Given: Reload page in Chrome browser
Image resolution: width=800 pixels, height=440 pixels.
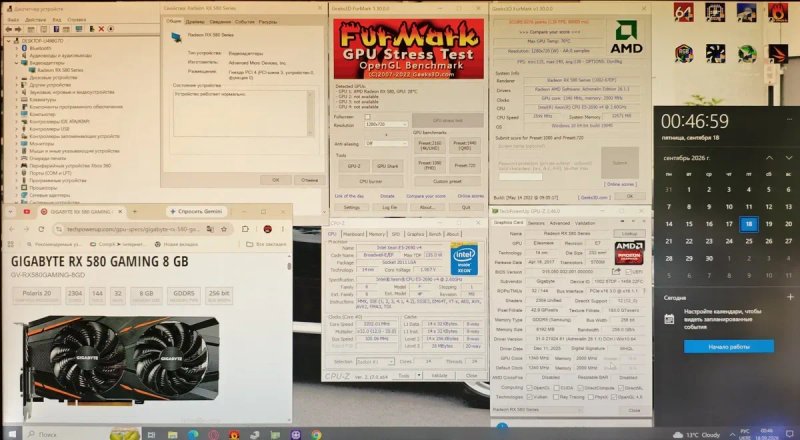Looking at the screenshot, I should click(x=41, y=229).
